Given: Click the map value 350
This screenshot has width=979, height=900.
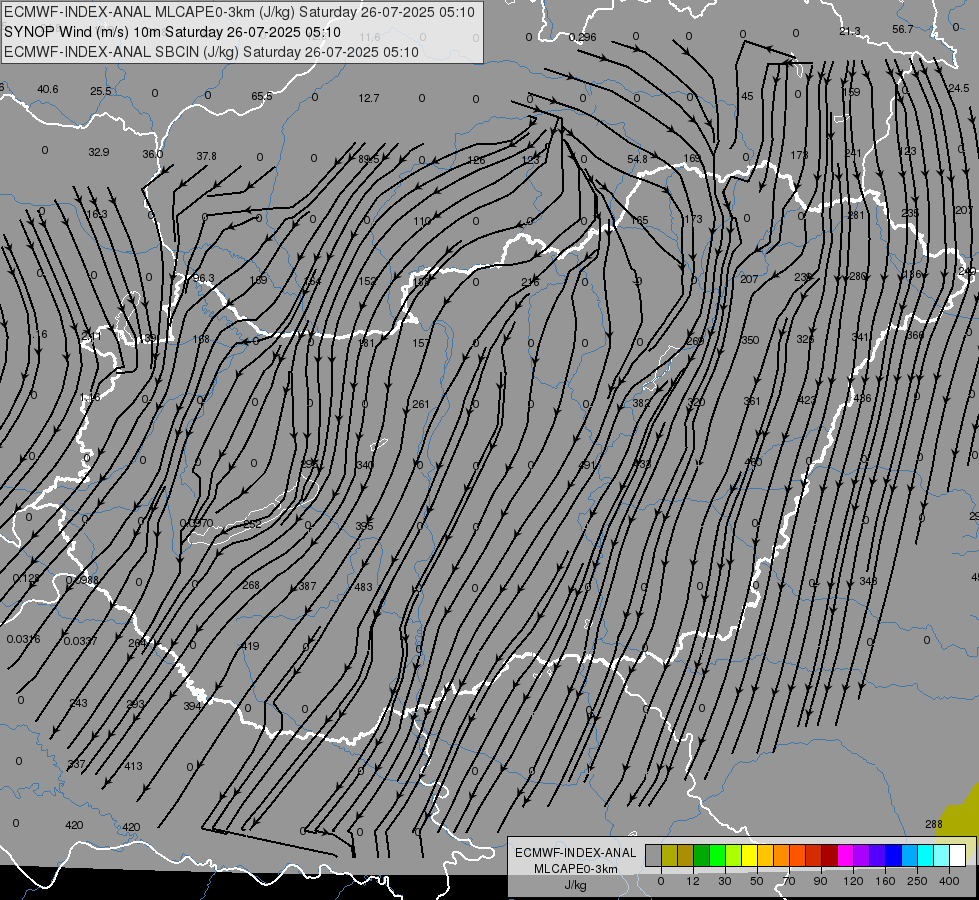Looking at the screenshot, I should pos(750,340).
